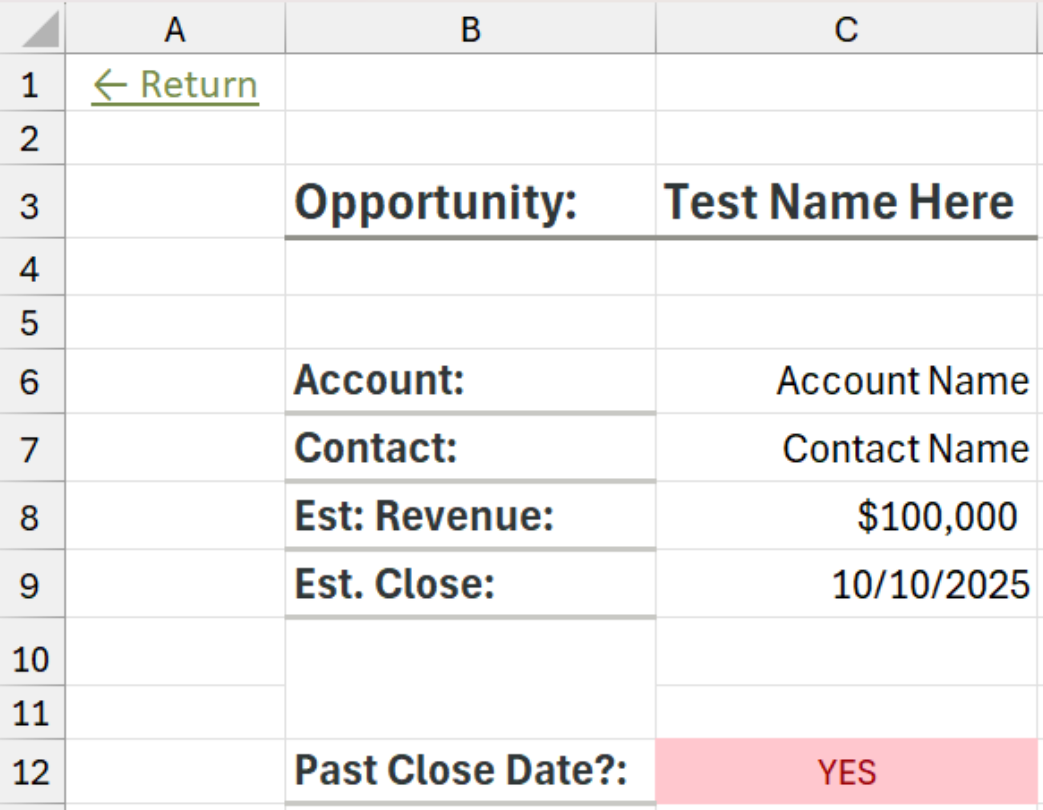This screenshot has width=1043, height=810.
Task: Select the 'Contact:' label cell
Action: (x=376, y=448)
